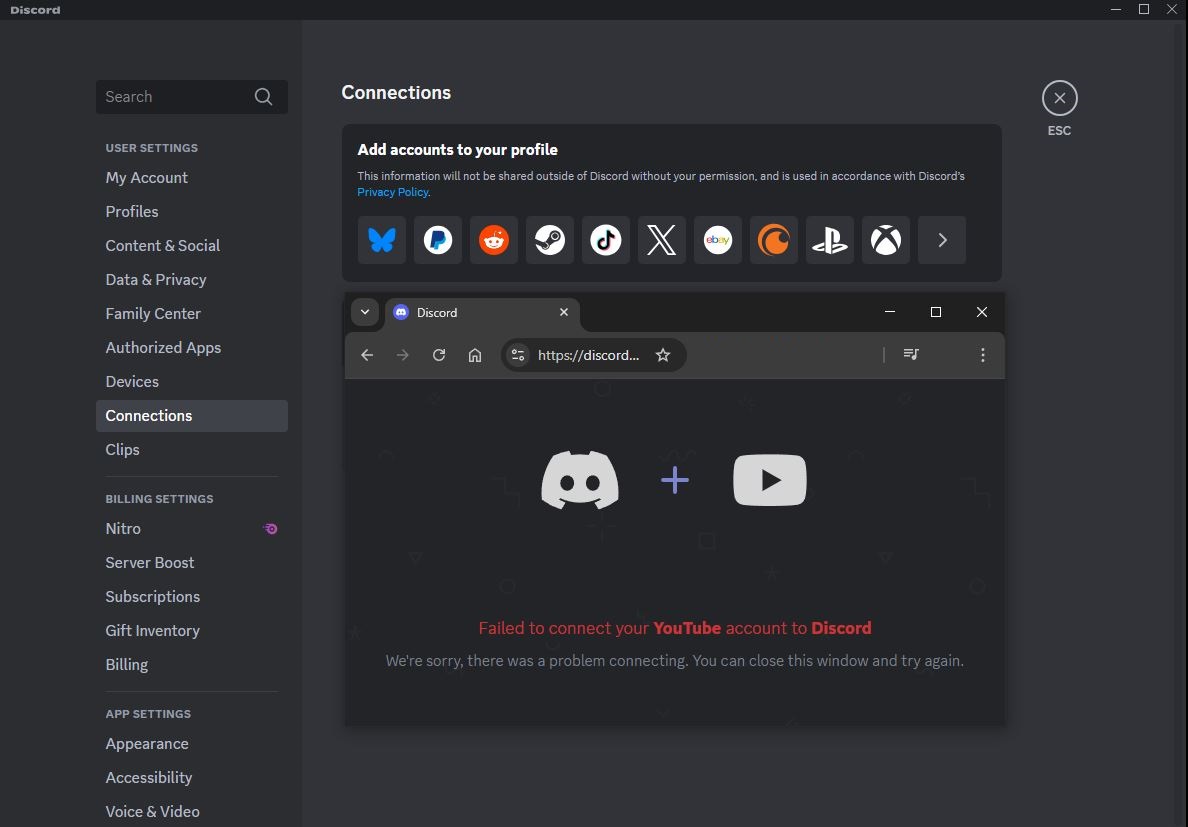Click the browser home button

pos(475,355)
